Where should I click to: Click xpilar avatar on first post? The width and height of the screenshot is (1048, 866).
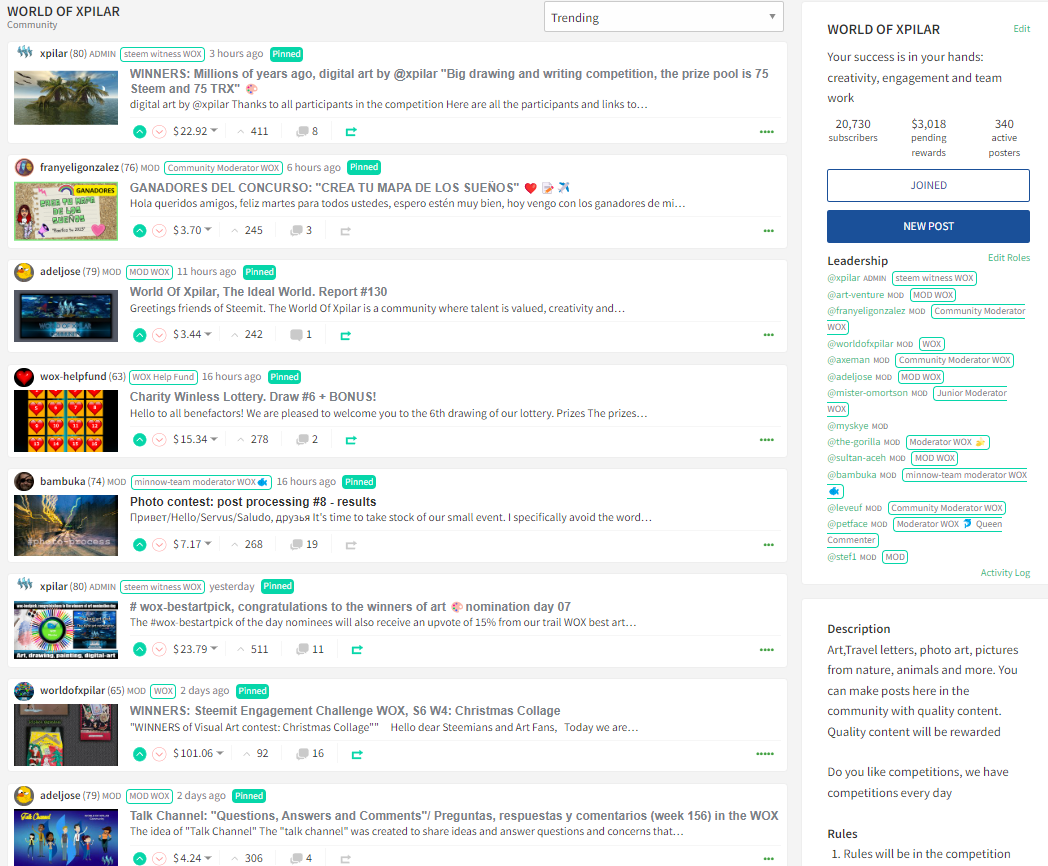point(25,52)
